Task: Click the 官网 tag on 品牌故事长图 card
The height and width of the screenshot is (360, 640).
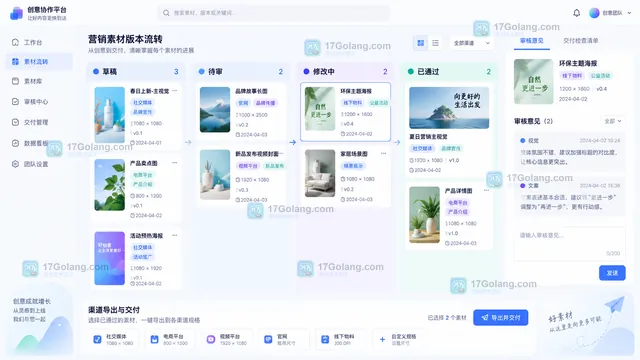Action: (243, 103)
